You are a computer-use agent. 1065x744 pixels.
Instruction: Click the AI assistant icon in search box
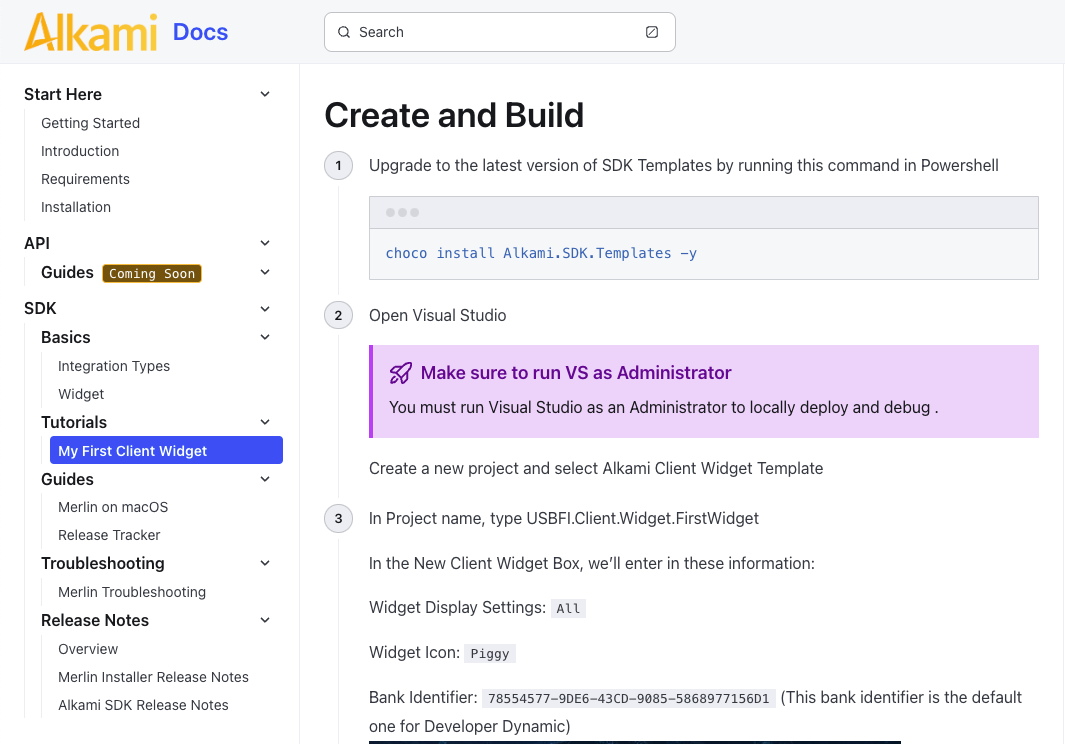(652, 32)
